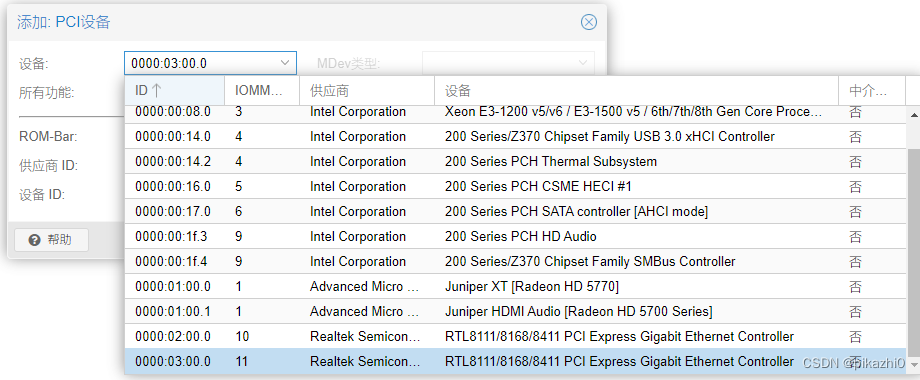Pick the 200 Series PCH SATA controller row
The height and width of the screenshot is (380, 920).
tap(515, 212)
